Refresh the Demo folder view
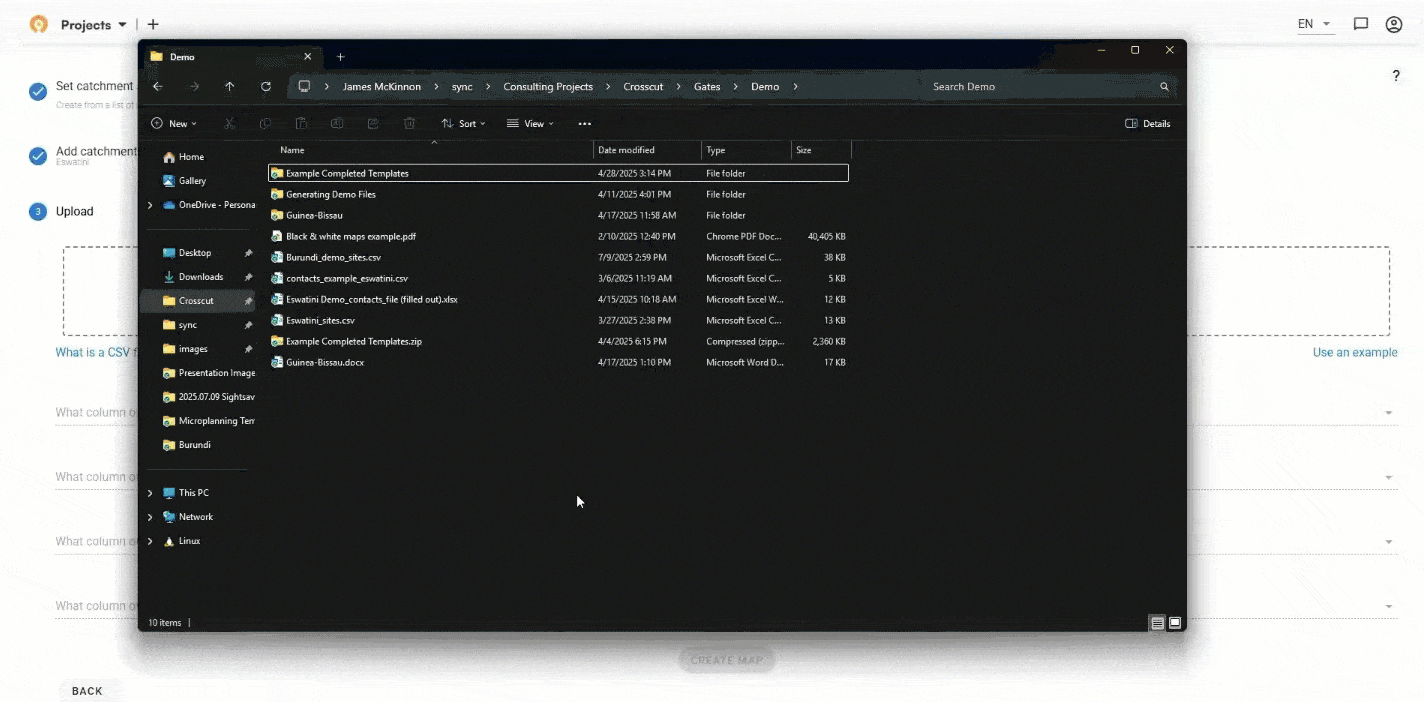The image size is (1424, 702). (266, 87)
